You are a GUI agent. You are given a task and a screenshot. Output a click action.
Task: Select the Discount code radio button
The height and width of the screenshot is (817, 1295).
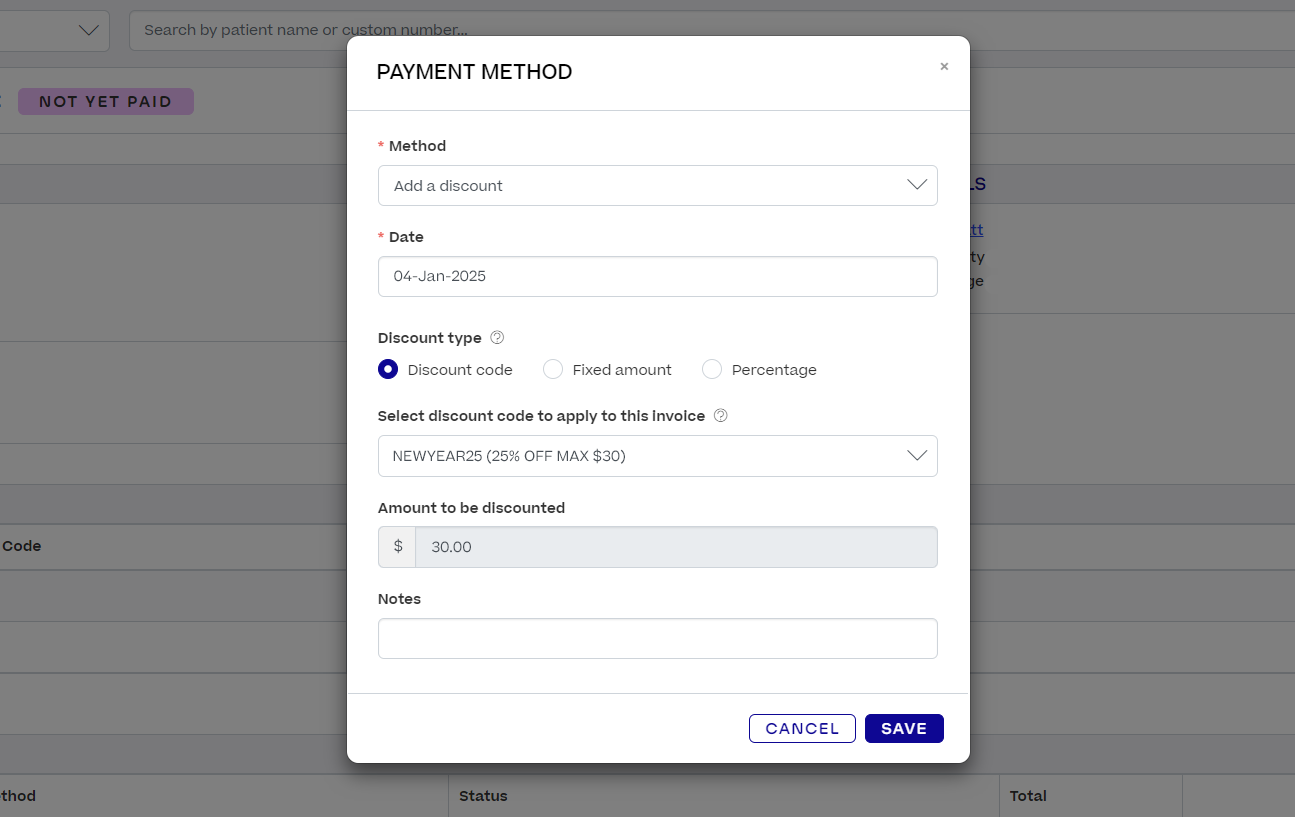[x=388, y=369]
